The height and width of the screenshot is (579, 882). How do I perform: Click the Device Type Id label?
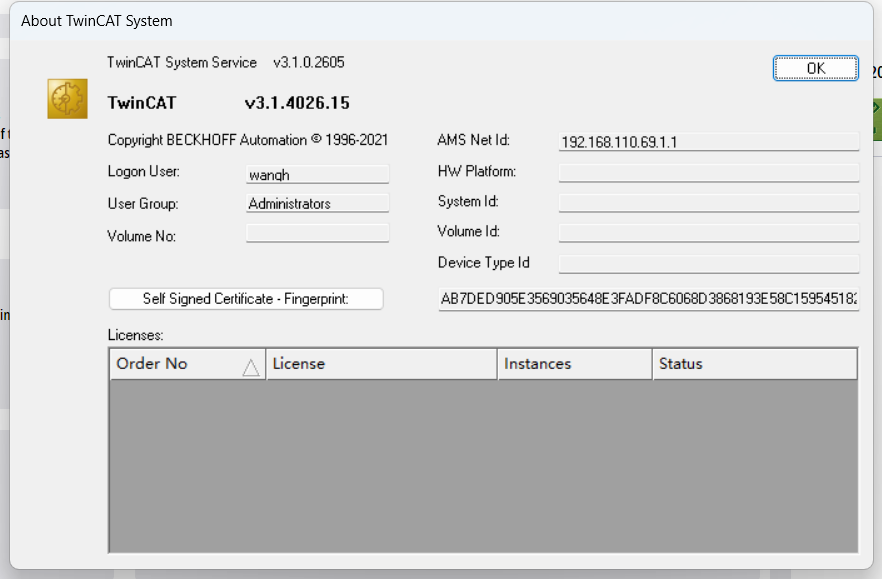tap(483, 263)
